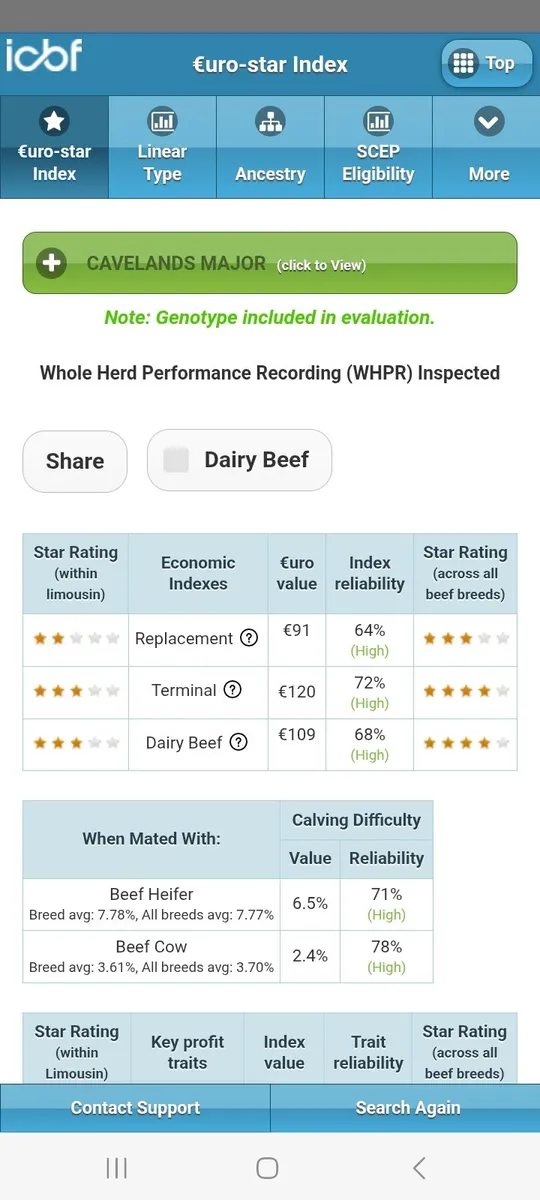Image resolution: width=540 pixels, height=1200 pixels.
Task: Click the Terminal across-breeds star rating
Action: coord(466,690)
